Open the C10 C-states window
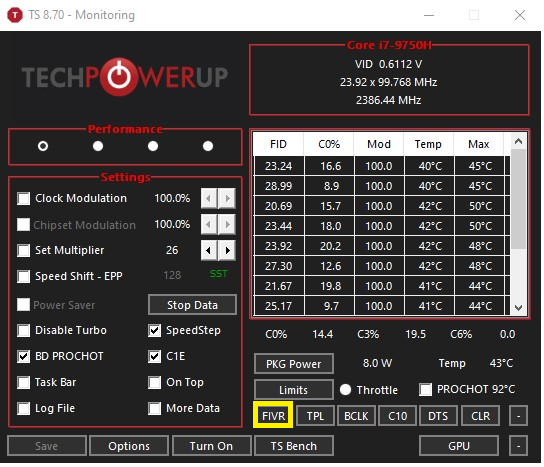The image size is (544, 467). (x=397, y=416)
